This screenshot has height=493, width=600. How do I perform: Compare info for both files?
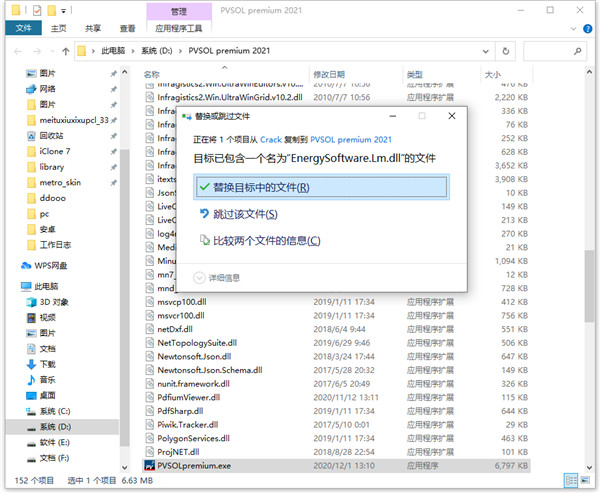(260, 240)
